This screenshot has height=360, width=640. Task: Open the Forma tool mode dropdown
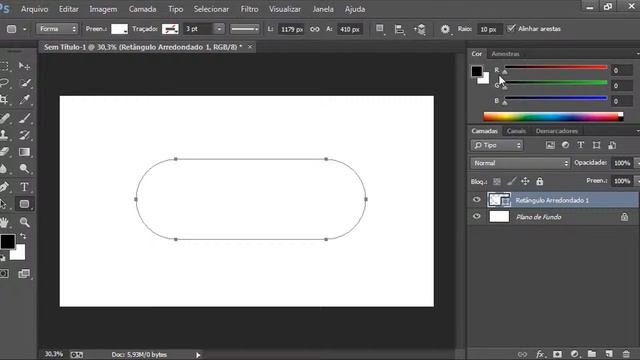57,29
